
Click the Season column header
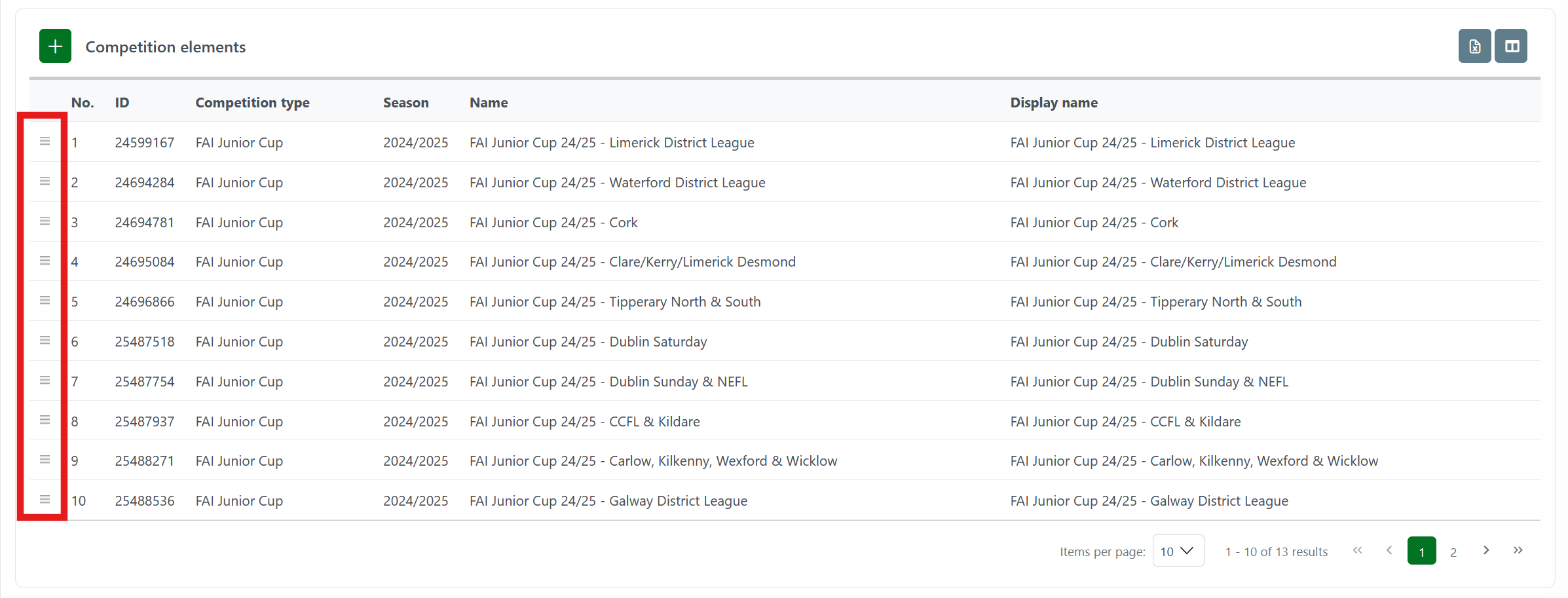pos(405,103)
